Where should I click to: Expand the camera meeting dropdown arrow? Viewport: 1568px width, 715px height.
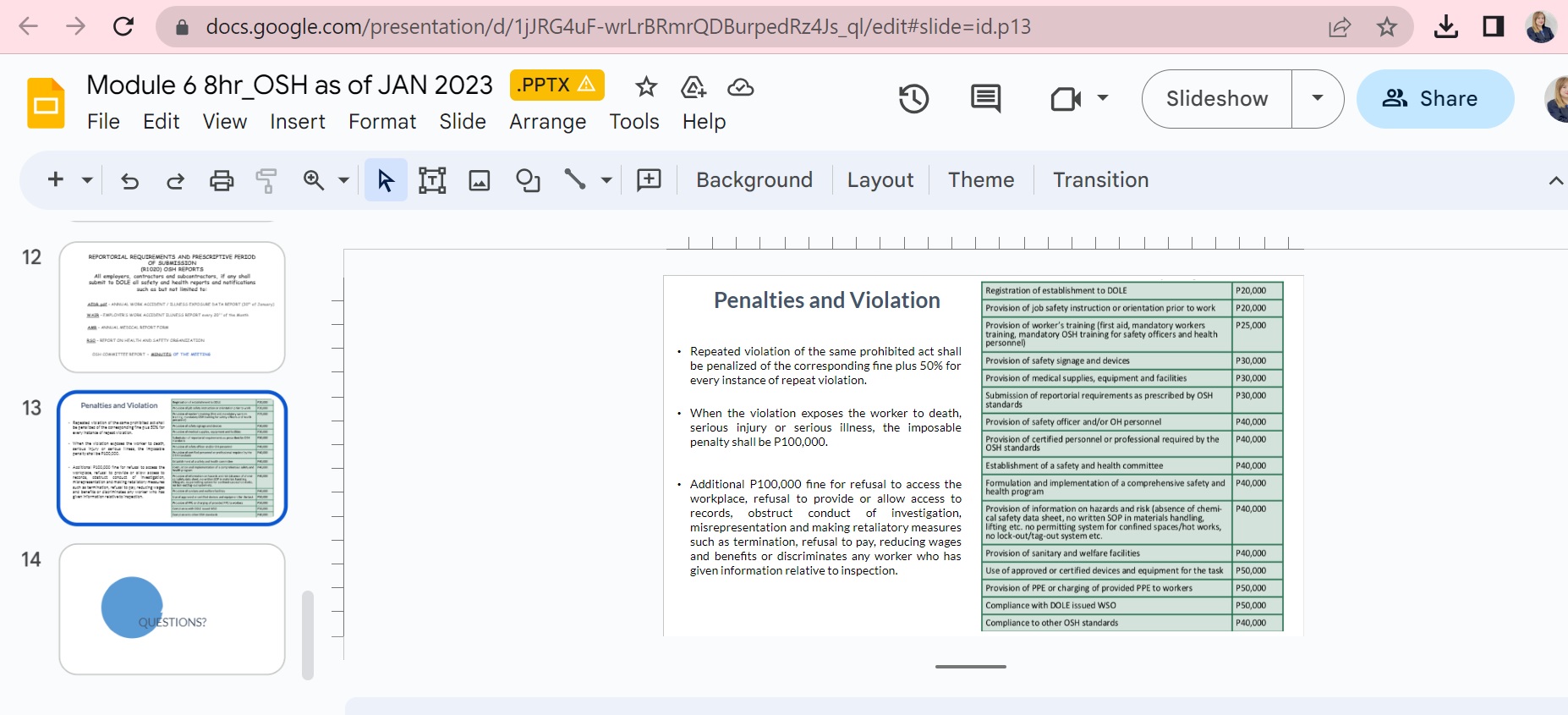[1103, 98]
